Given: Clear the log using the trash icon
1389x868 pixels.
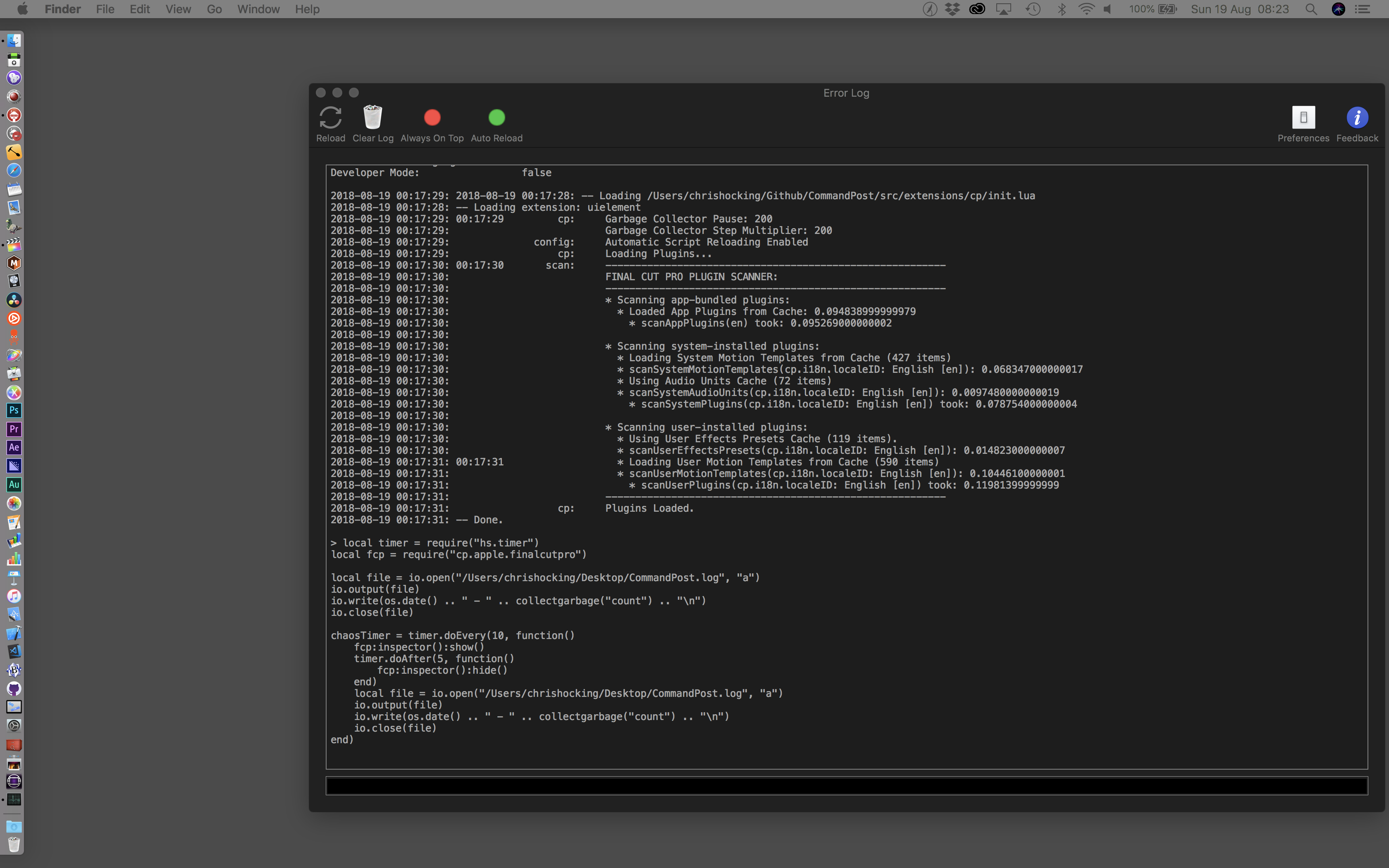Looking at the screenshot, I should click(x=373, y=118).
